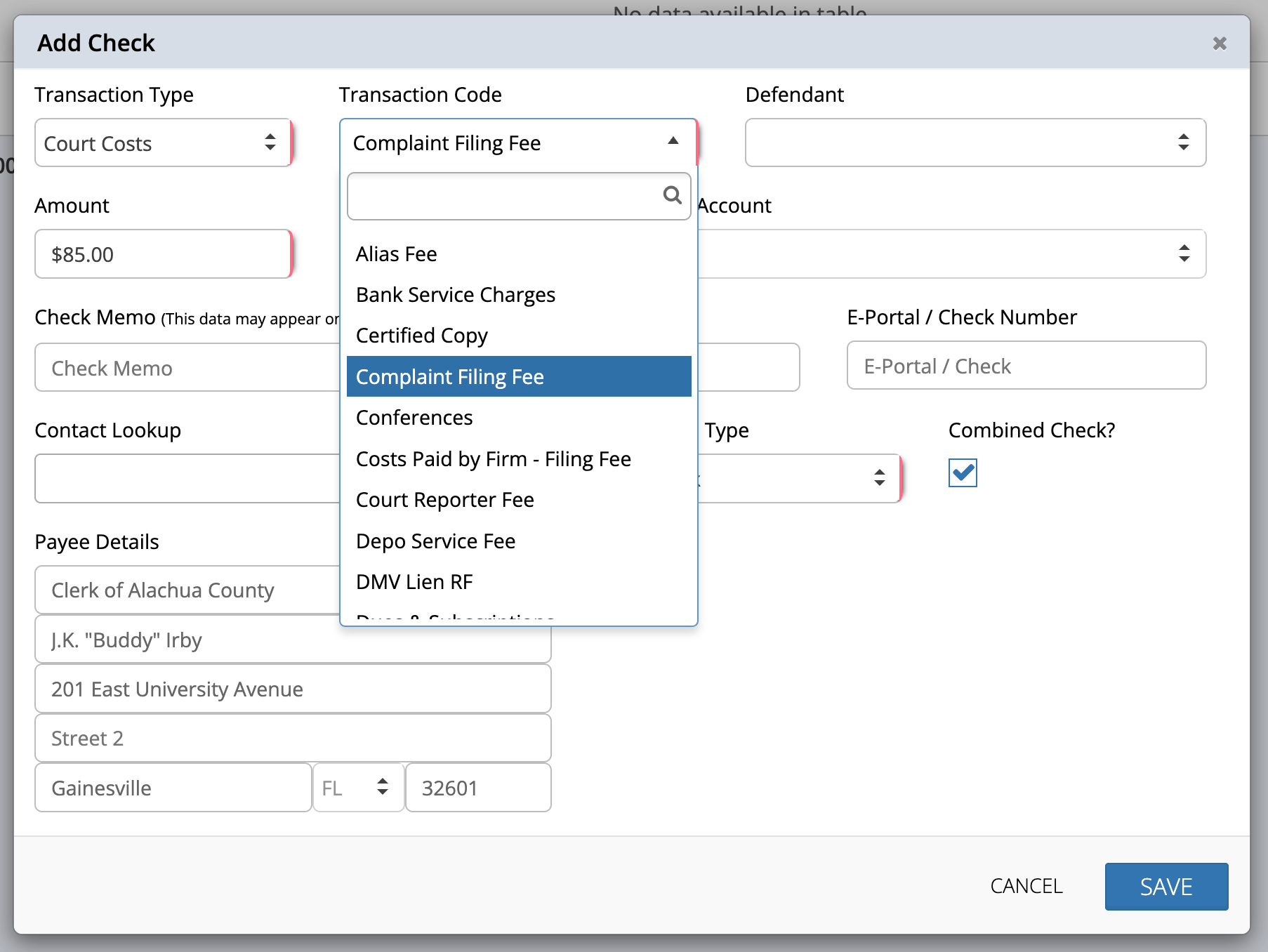This screenshot has height=952, width=1268.
Task: Click the stepper arrows on FL state selector
Action: 382,787
